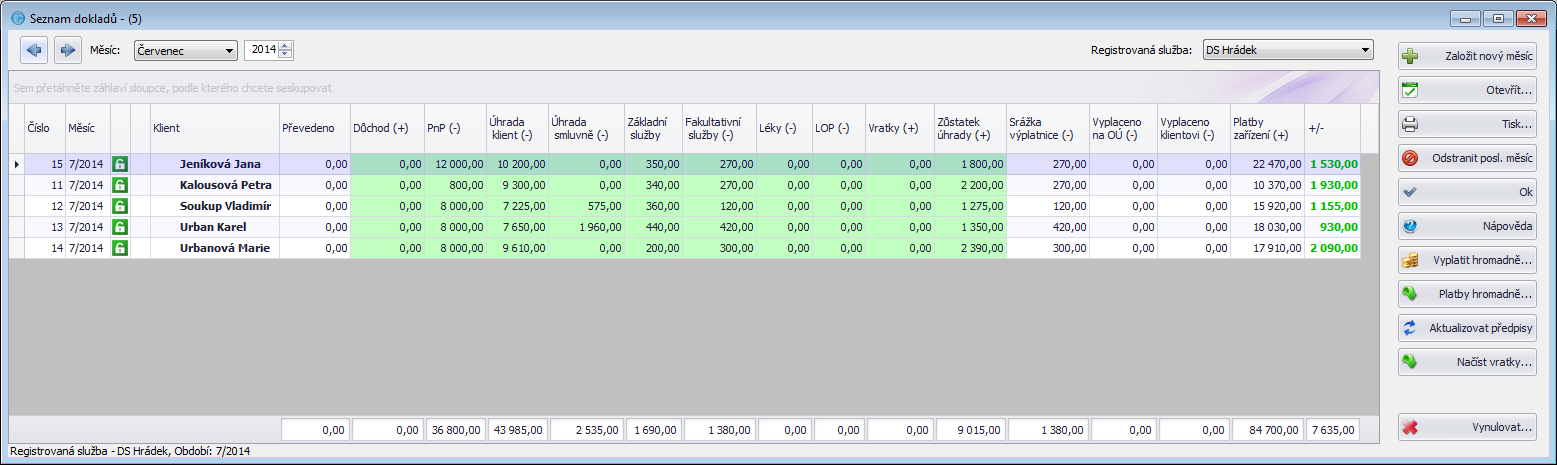Click the Otevřít... button
Screen dimensions: 1557x465
point(1467,91)
